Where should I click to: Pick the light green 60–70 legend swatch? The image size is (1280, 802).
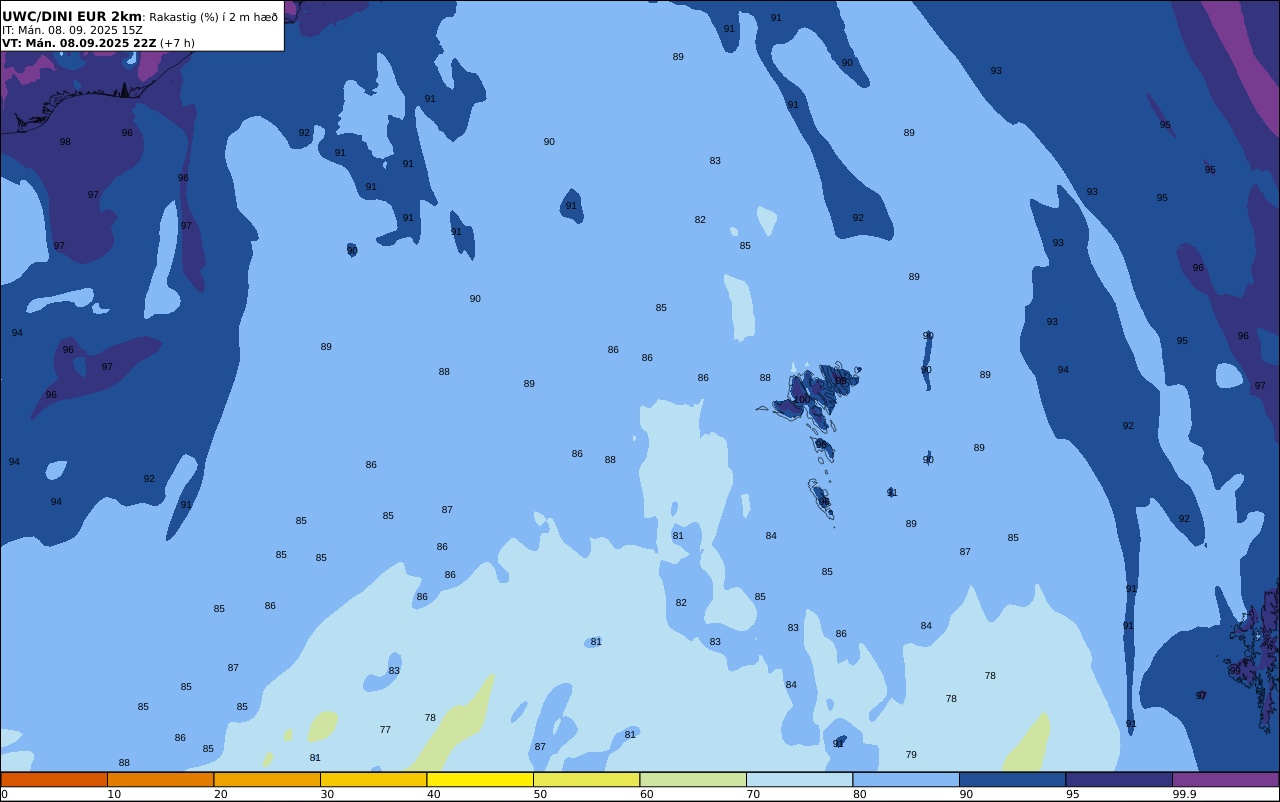pyautogui.click(x=693, y=779)
